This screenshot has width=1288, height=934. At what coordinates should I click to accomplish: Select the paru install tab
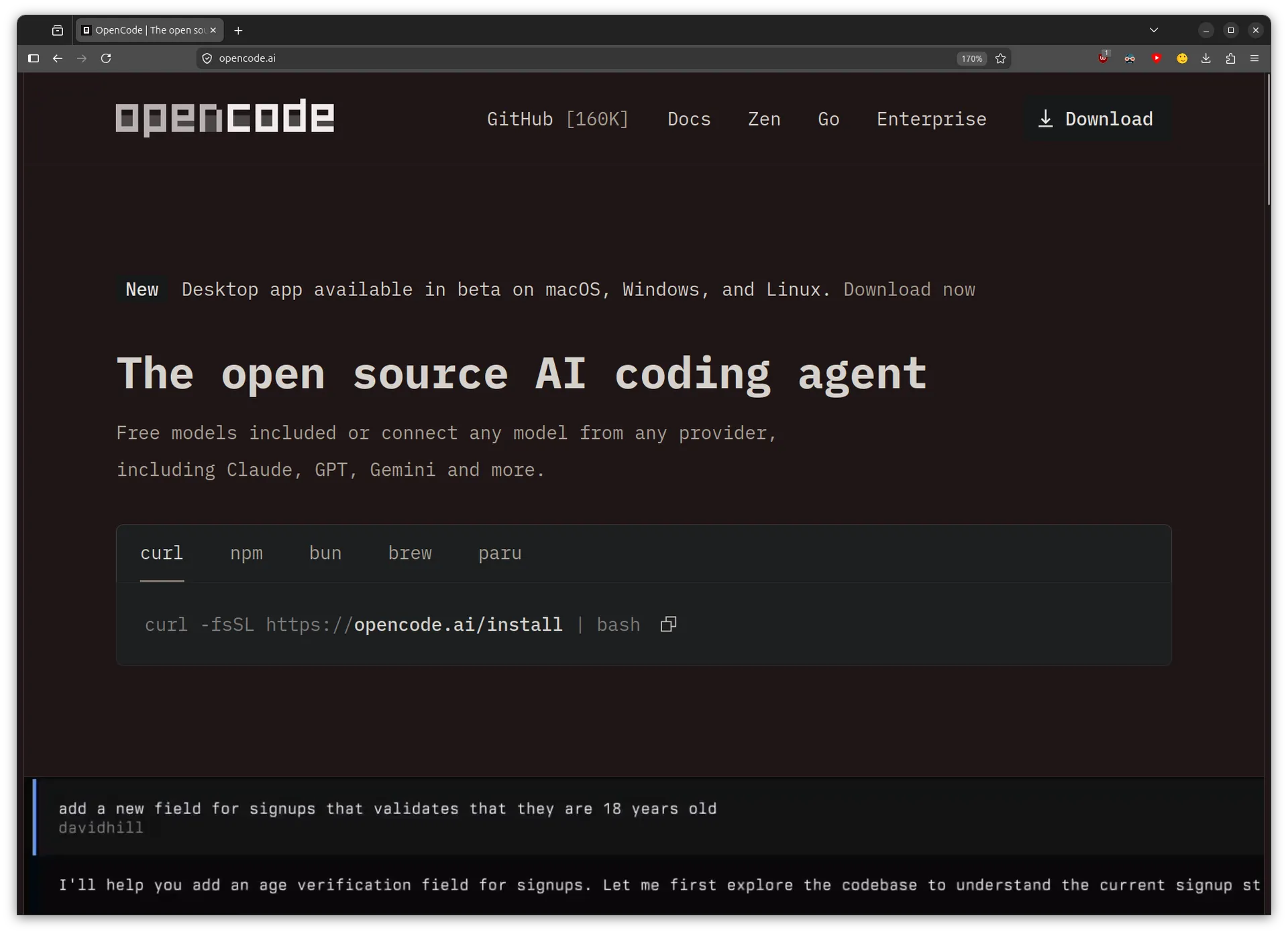(500, 553)
